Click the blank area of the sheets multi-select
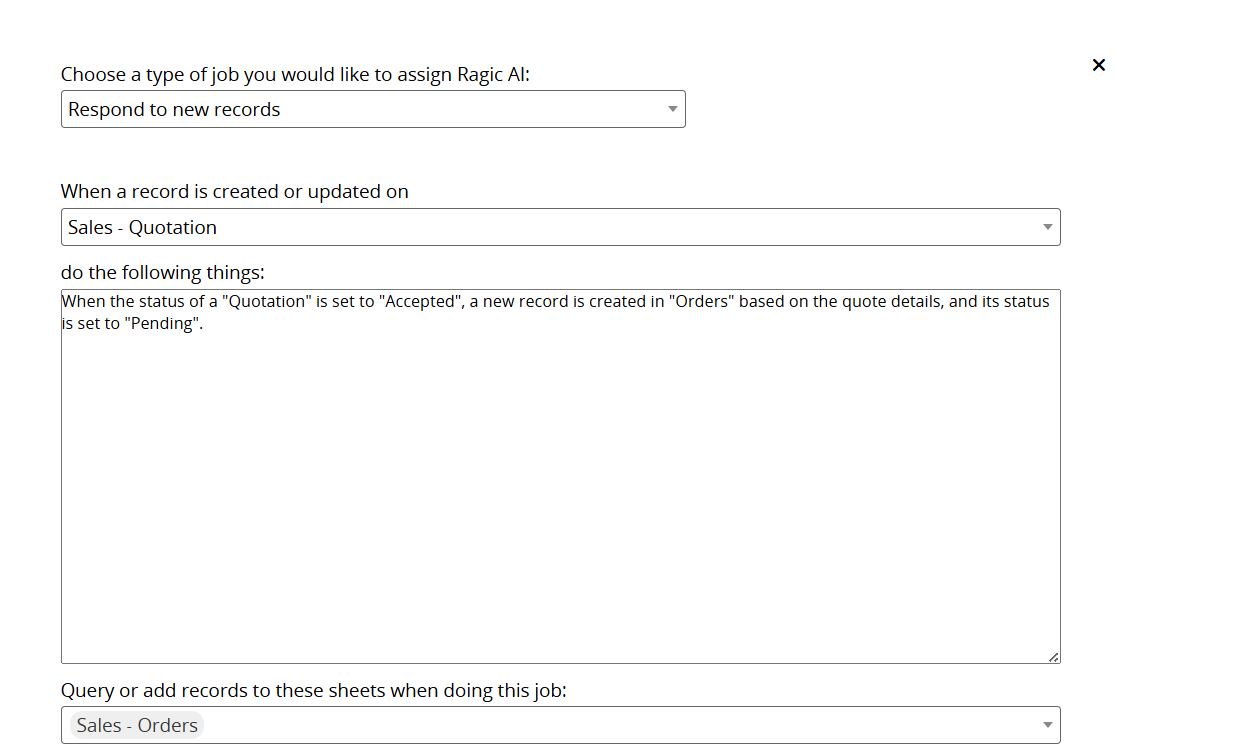The height and width of the screenshot is (751, 1235). click(620, 725)
